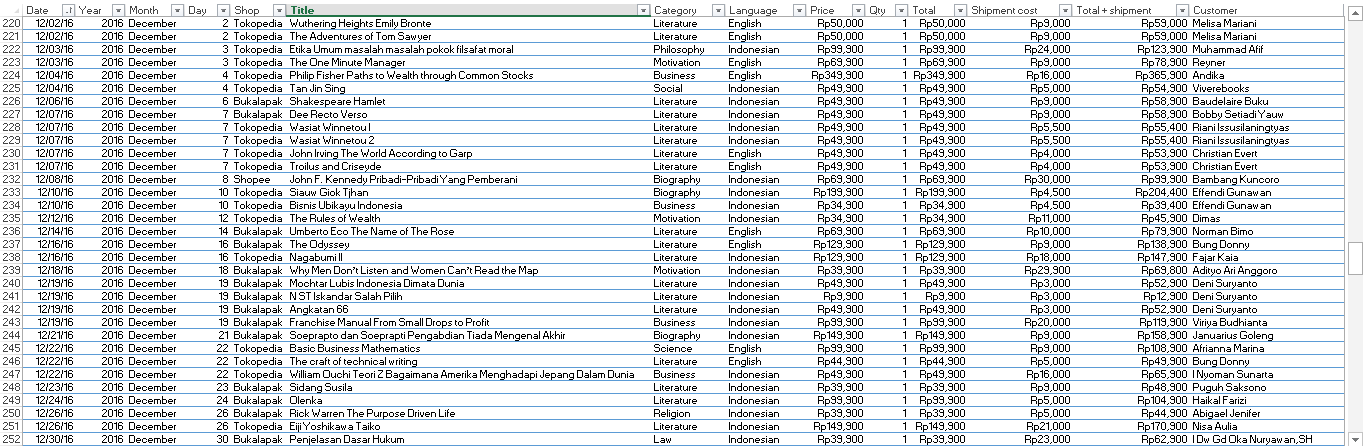
Task: Click the 'The Odyssey' title cell
Action: 320,245
